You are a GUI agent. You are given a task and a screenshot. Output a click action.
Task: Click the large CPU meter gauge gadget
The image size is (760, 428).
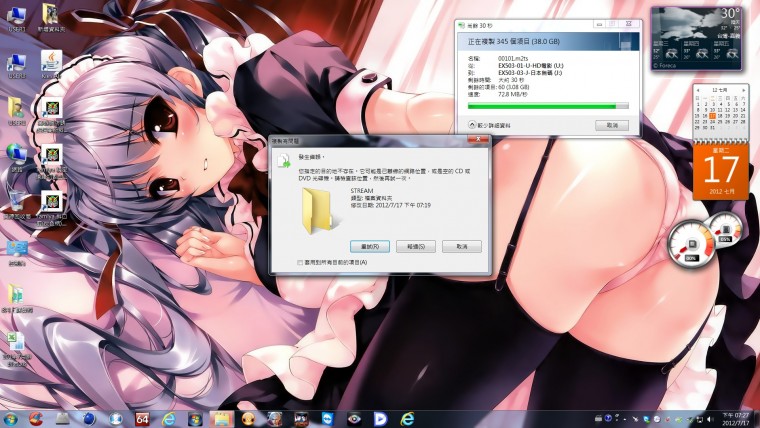[x=692, y=245]
